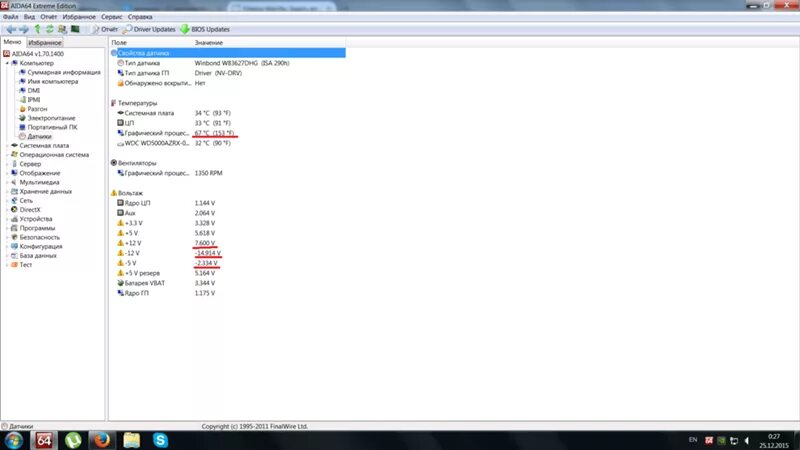Screen dimensions: 800x450
Task: Click the green Up arrow toolbar icon
Action: tap(37, 29)
